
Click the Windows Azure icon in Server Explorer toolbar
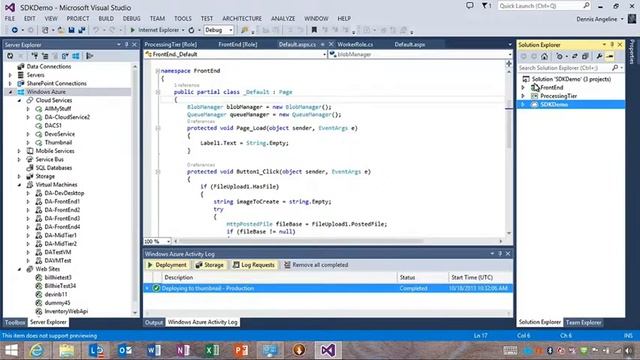tap(76, 56)
